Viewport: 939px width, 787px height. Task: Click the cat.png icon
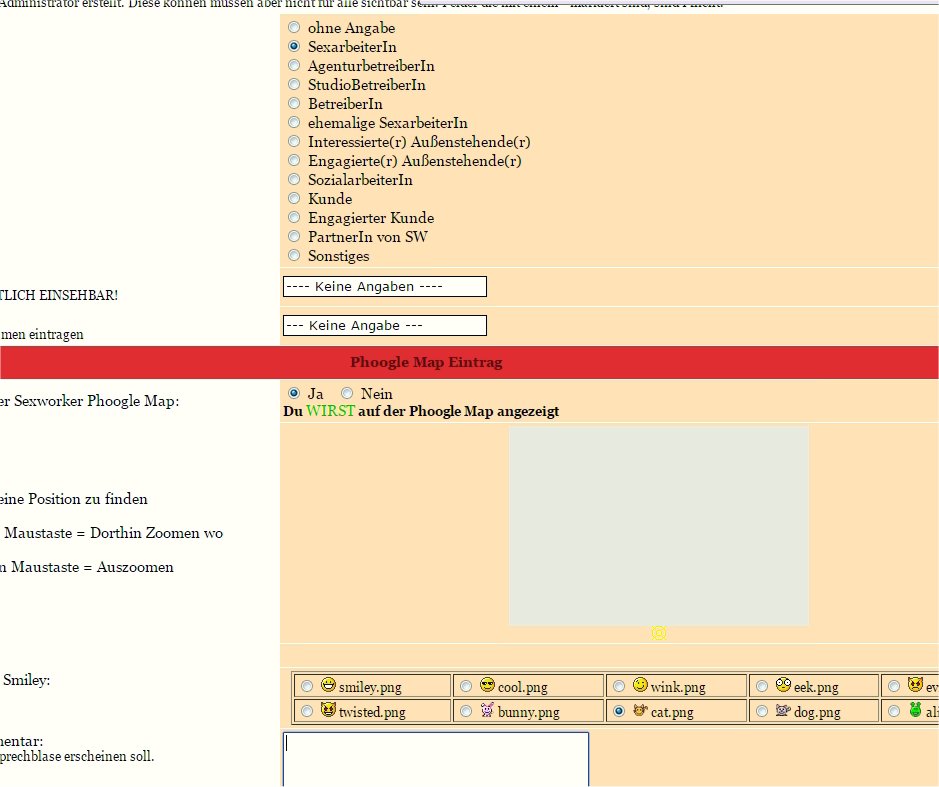(640, 711)
